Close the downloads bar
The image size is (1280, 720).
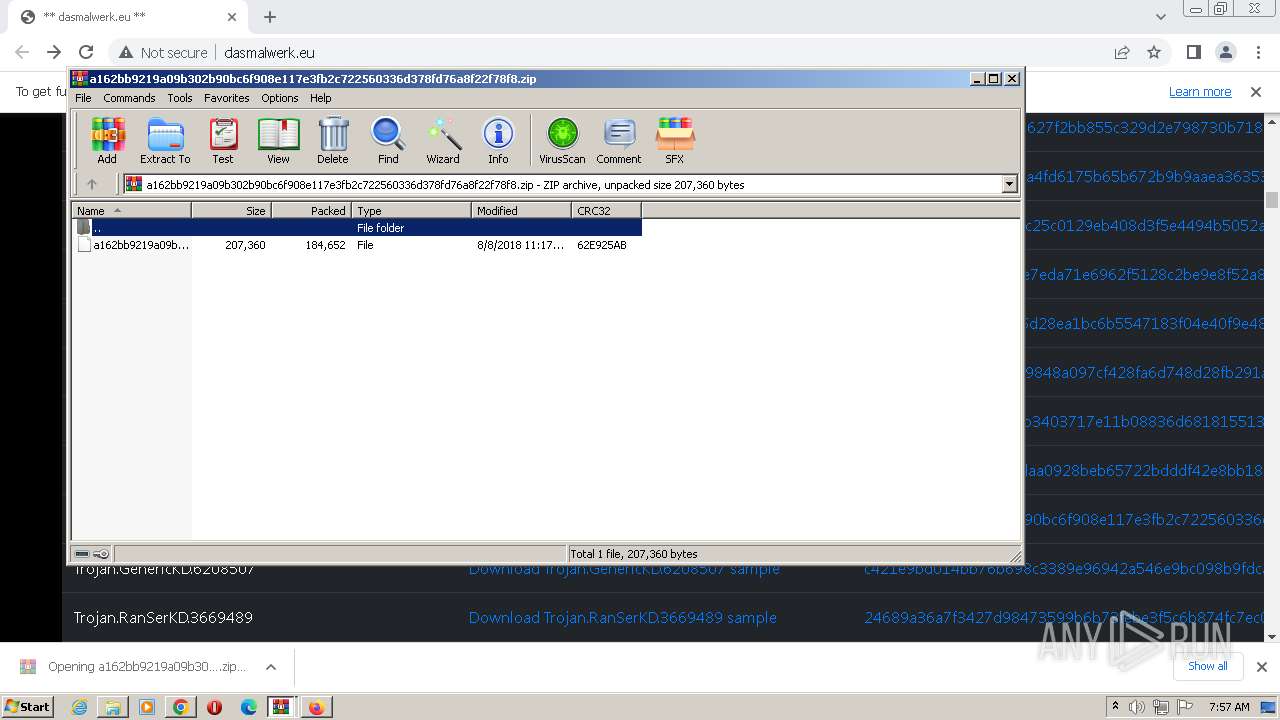point(1262,667)
